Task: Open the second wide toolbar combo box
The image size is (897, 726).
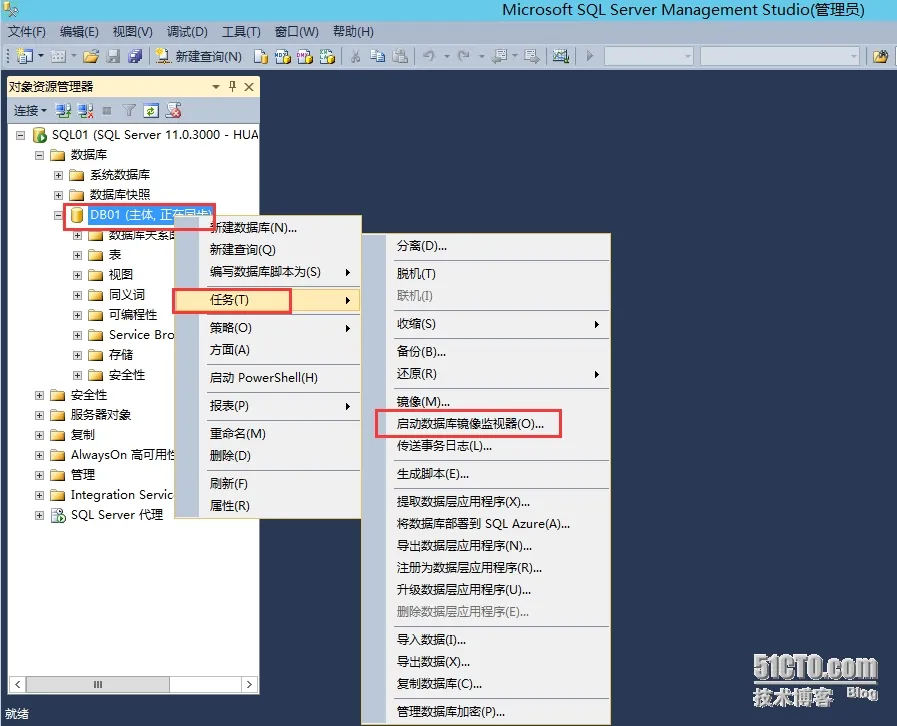Action: pos(780,56)
